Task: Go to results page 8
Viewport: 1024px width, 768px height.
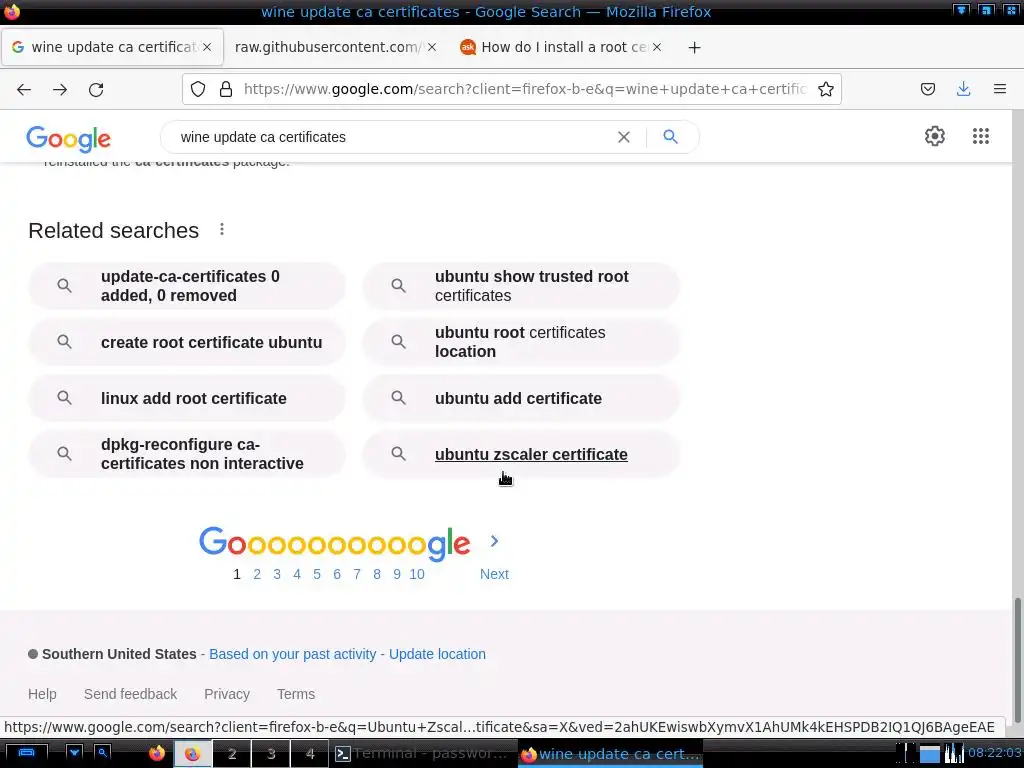Action: coord(377,574)
